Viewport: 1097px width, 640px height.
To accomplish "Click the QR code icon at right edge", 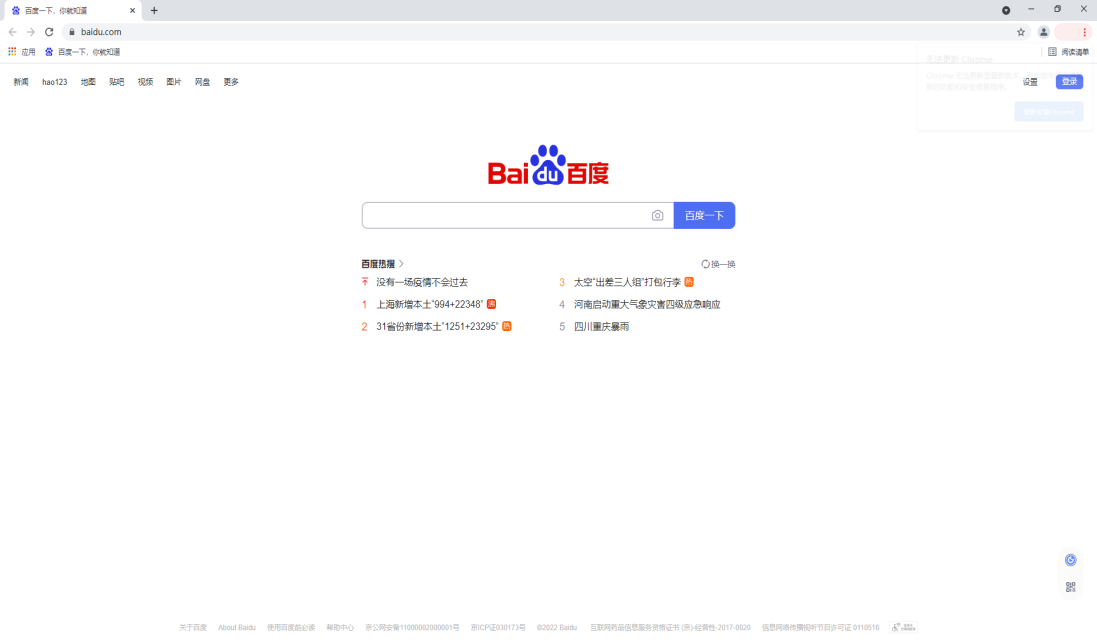I will pyautogui.click(x=1070, y=587).
